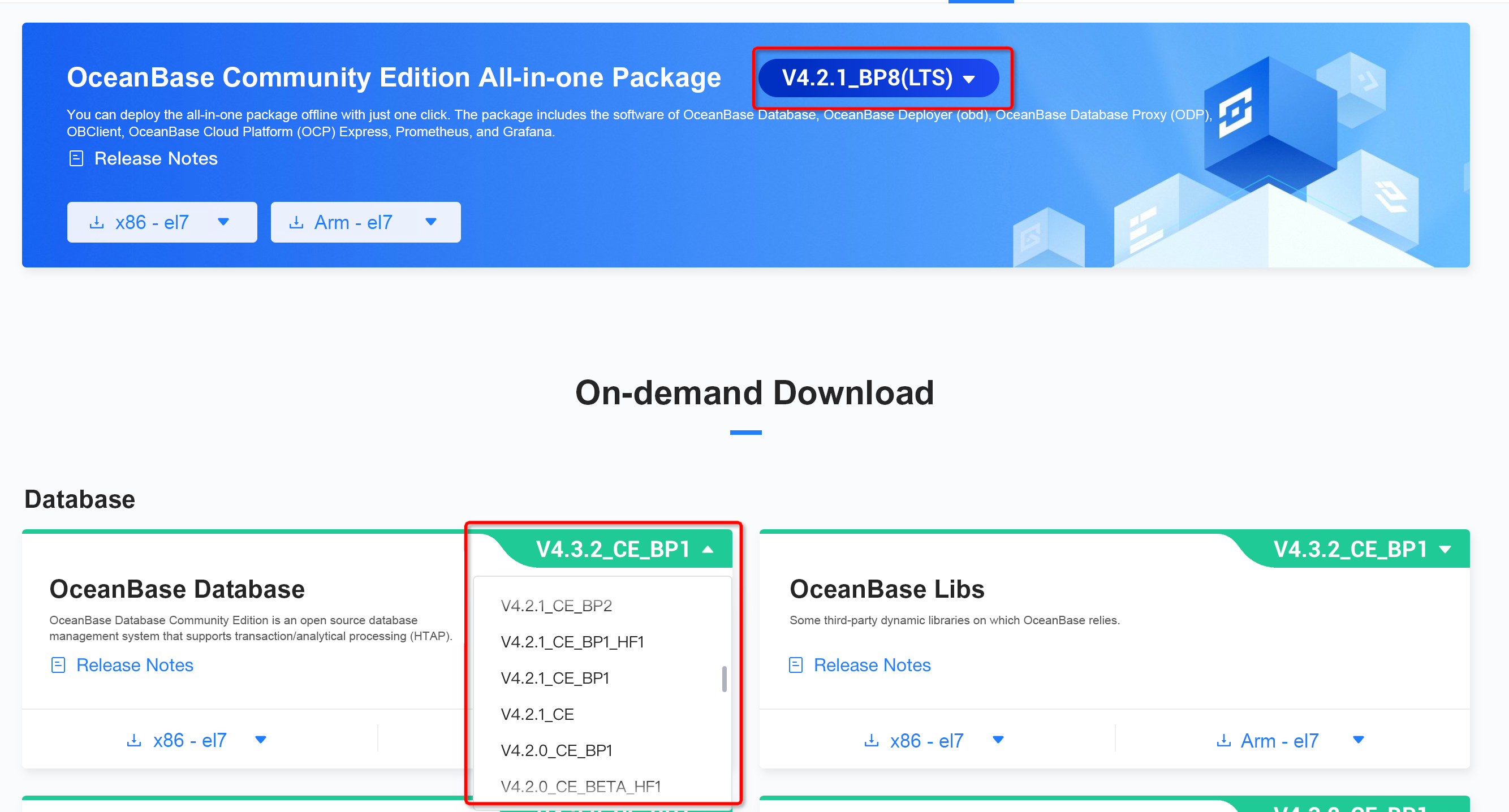Screen dimensions: 1509x812
Task: Click the OceanBase Community Edition All-in-one Package title
Action: tap(394, 77)
